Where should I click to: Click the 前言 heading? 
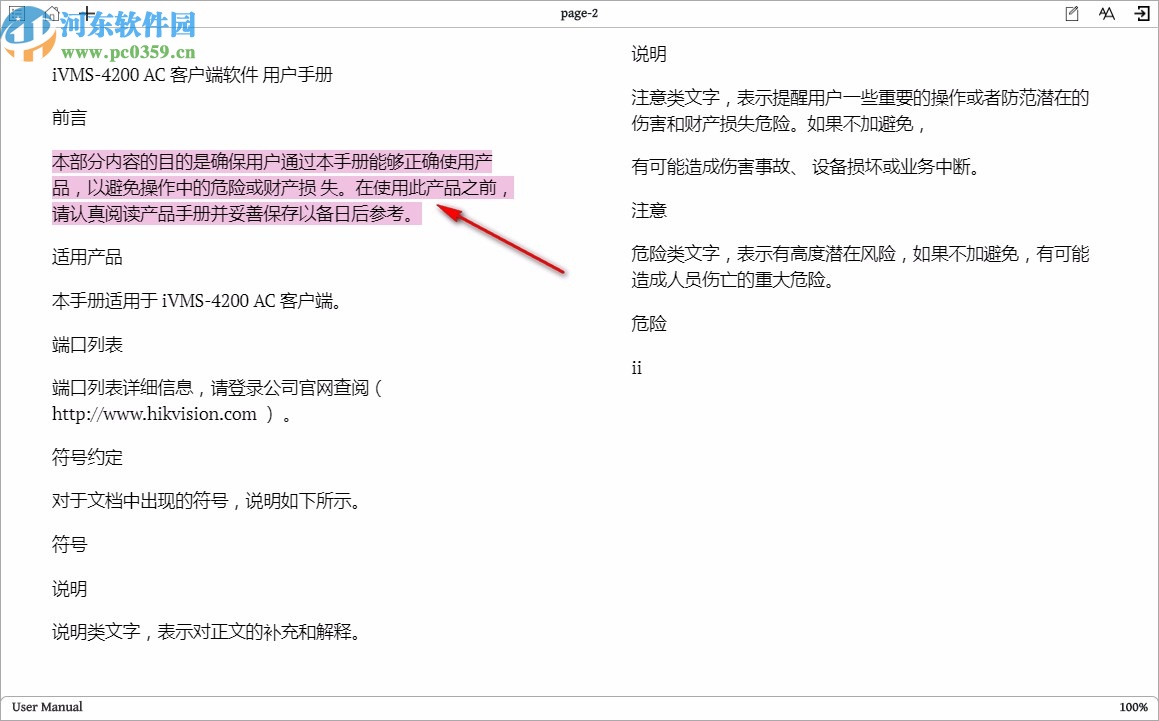pyautogui.click(x=69, y=117)
